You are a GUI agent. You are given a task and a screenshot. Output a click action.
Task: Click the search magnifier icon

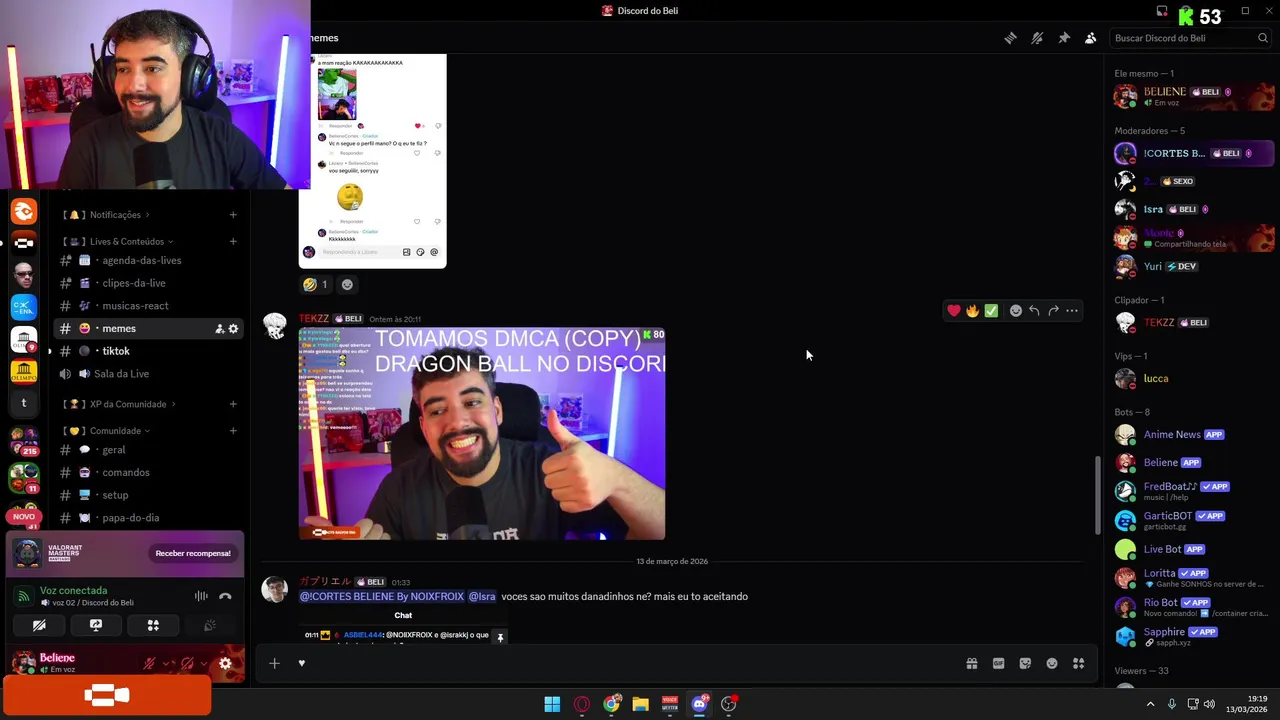tap(1263, 38)
